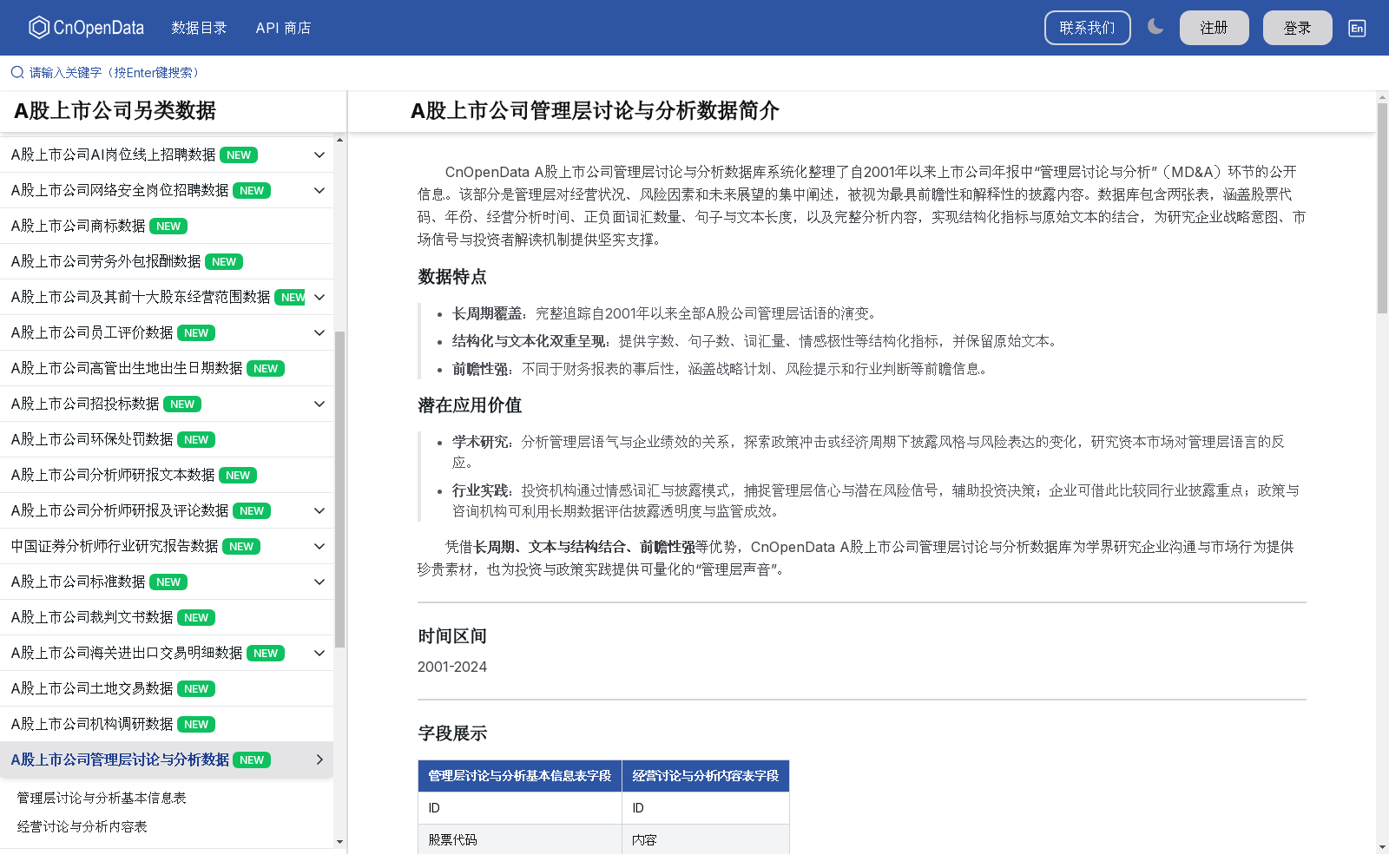This screenshot has height=868, width=1389.
Task: Expand A股上市公司分析师研报及评论数据 chevron
Action: pyautogui.click(x=319, y=510)
